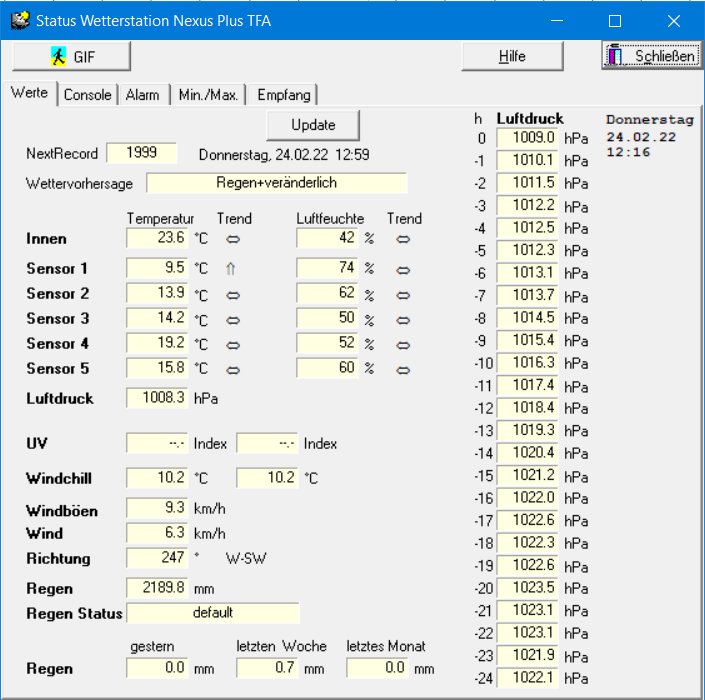This screenshot has height=700, width=705.
Task: Click the GIF export button
Action: tap(72, 56)
